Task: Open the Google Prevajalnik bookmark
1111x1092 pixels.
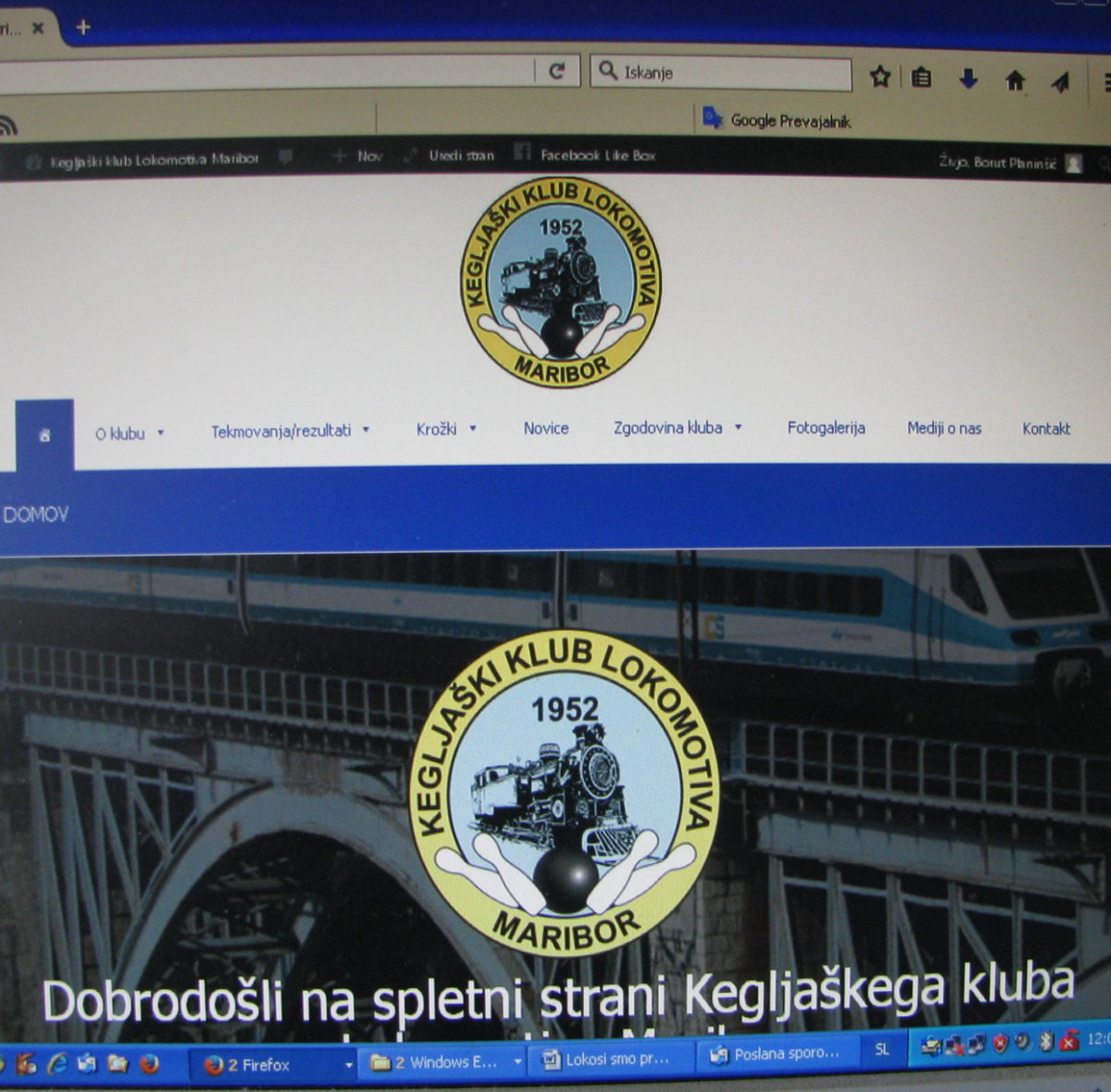Action: [777, 119]
